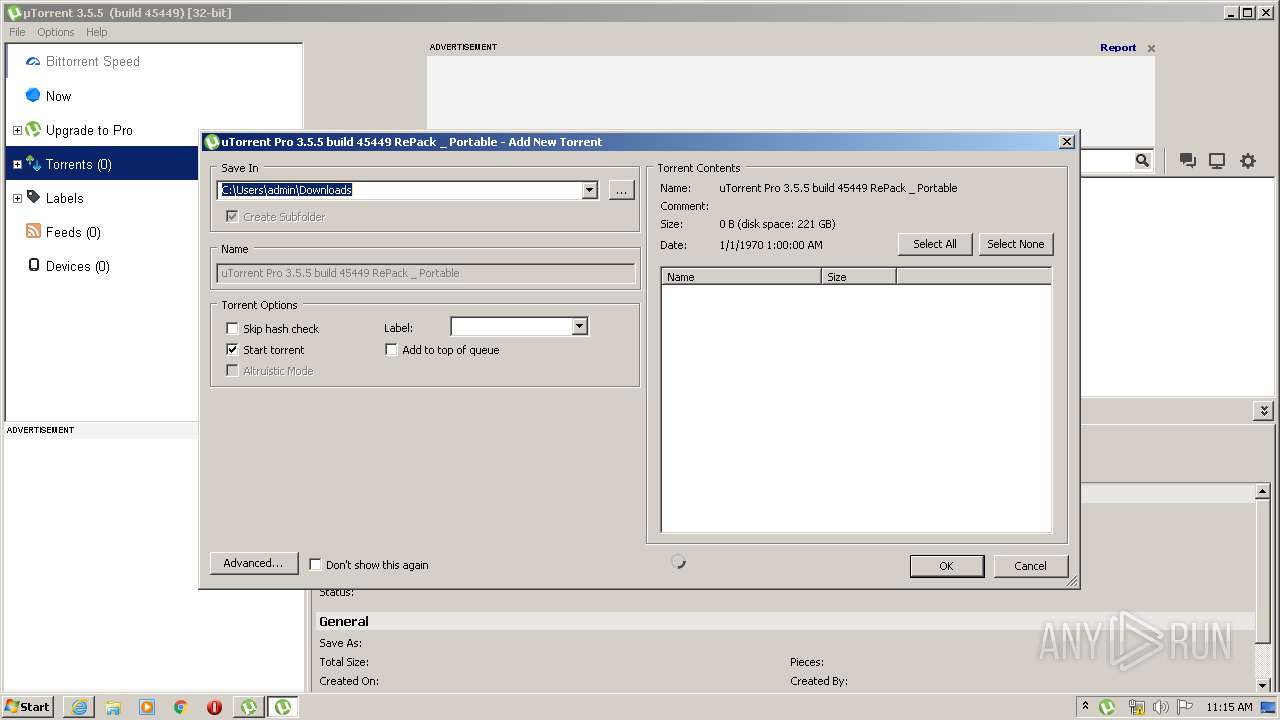Uncheck Start torrent option
The image size is (1280, 720).
click(x=232, y=349)
